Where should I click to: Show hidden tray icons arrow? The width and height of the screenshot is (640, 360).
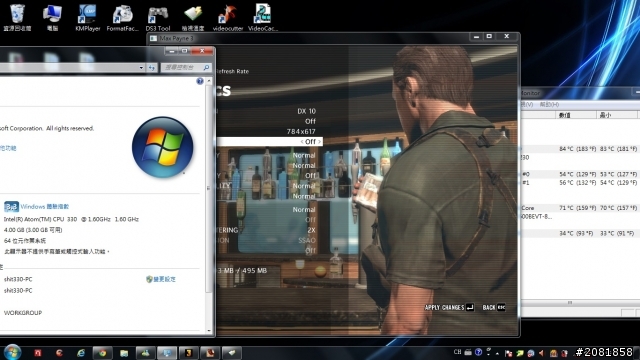pos(497,353)
